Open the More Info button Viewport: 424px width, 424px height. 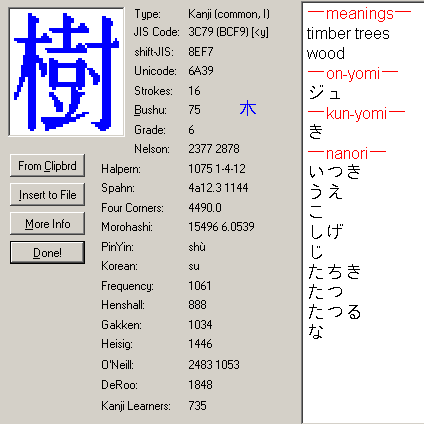(x=47, y=224)
